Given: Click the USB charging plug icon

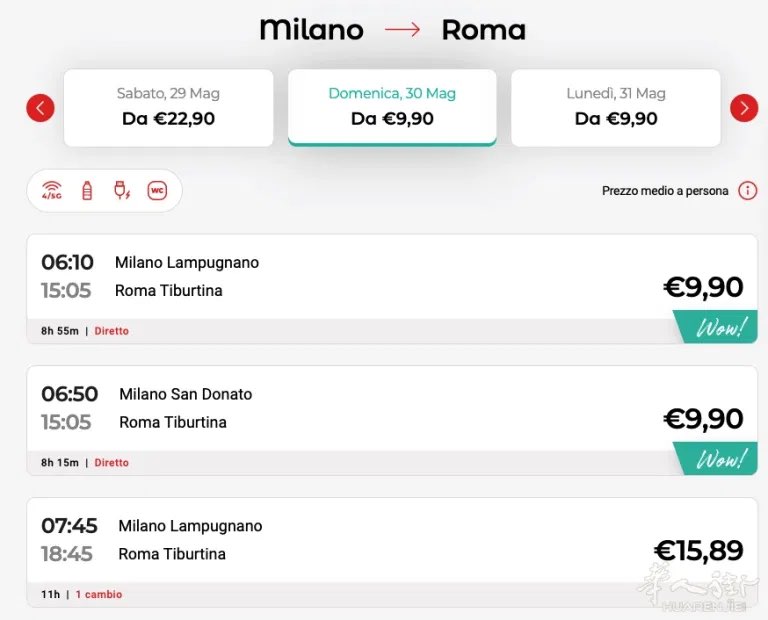Looking at the screenshot, I should (x=122, y=191).
